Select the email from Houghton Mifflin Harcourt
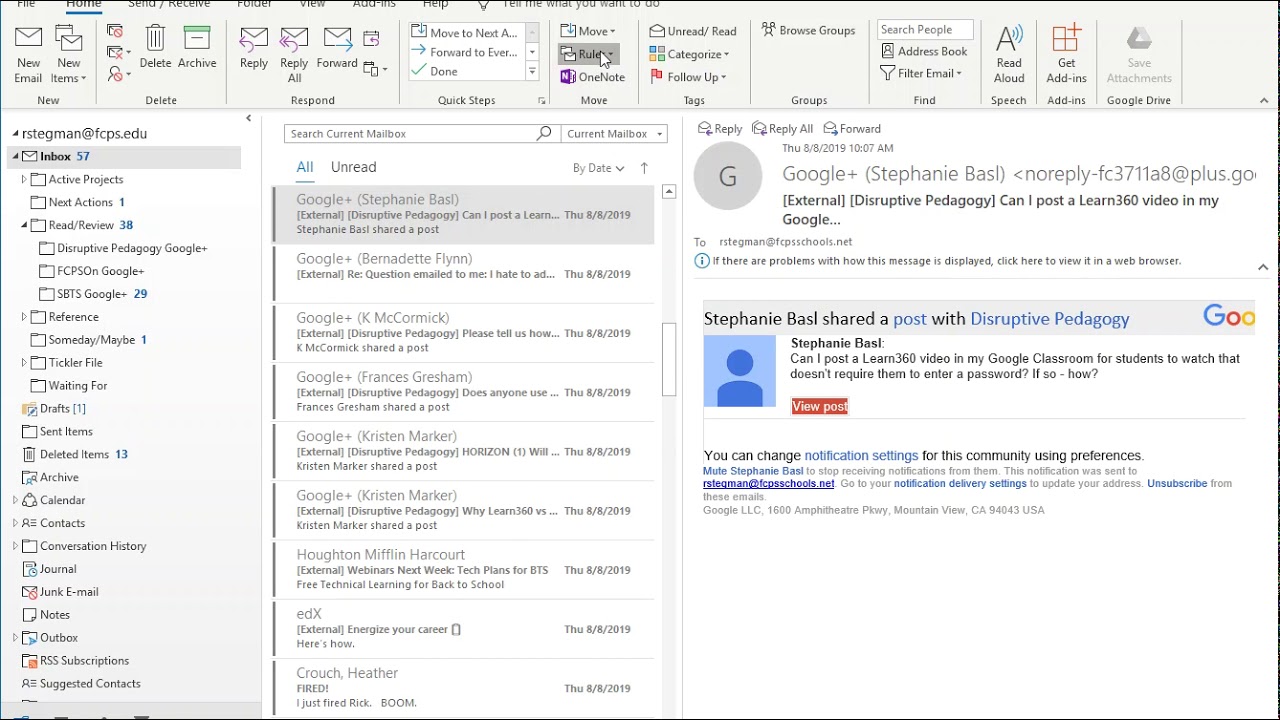Image resolution: width=1280 pixels, height=720 pixels. [464, 569]
